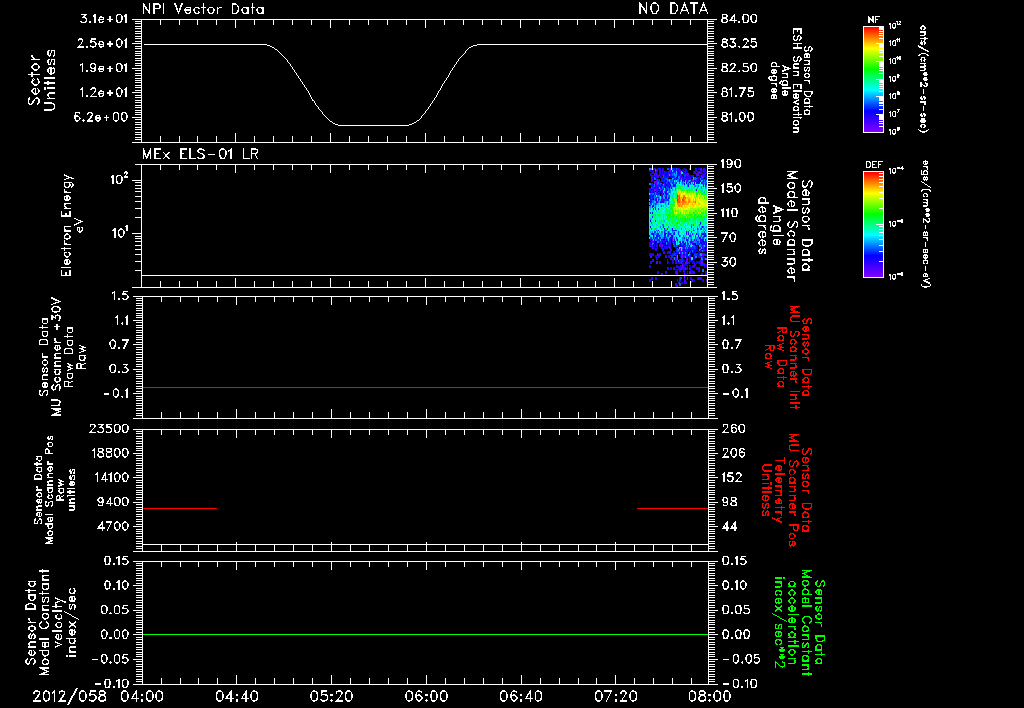Image resolution: width=1024 pixels, height=708 pixels.
Task: Click the "Electron Energy eV" axis label
Action: pos(72,225)
